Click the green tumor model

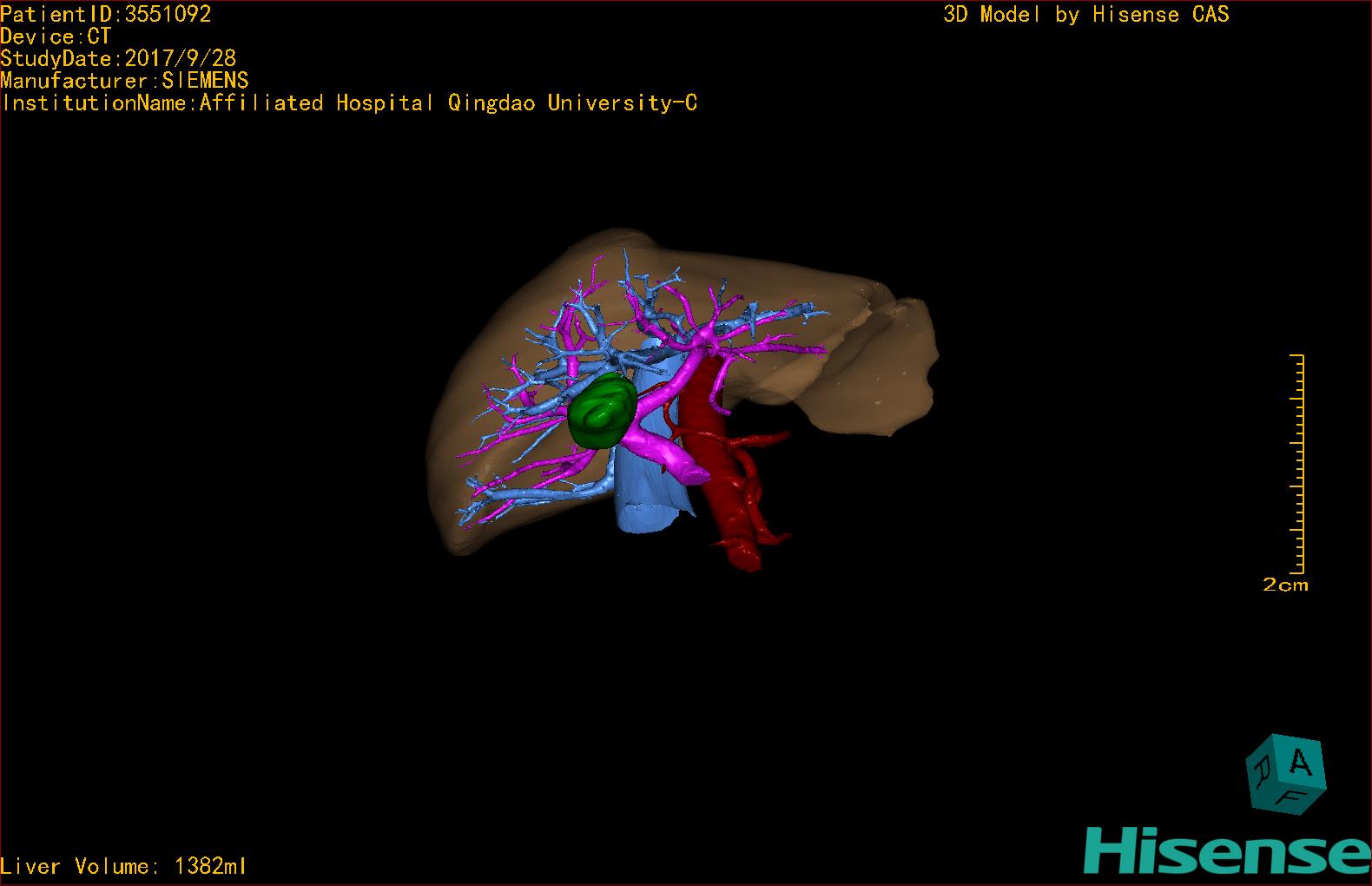click(x=601, y=412)
